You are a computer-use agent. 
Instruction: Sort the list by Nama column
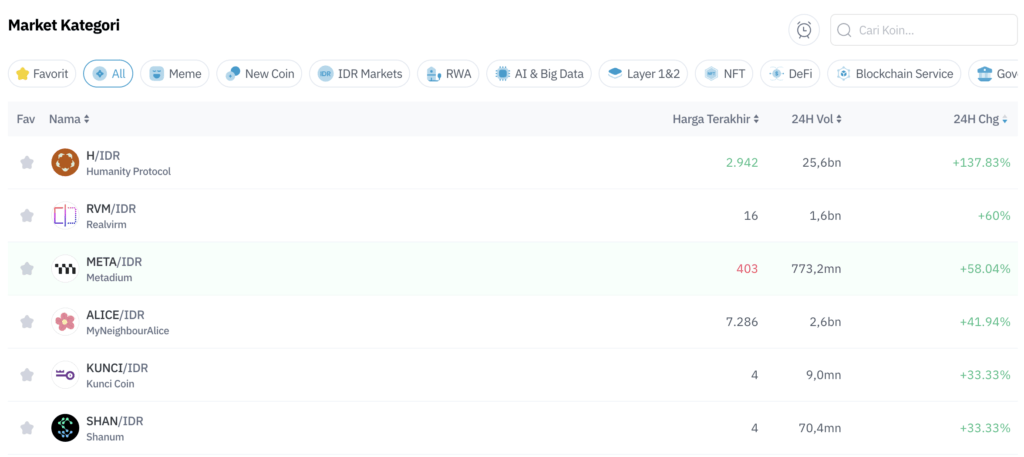pos(69,119)
